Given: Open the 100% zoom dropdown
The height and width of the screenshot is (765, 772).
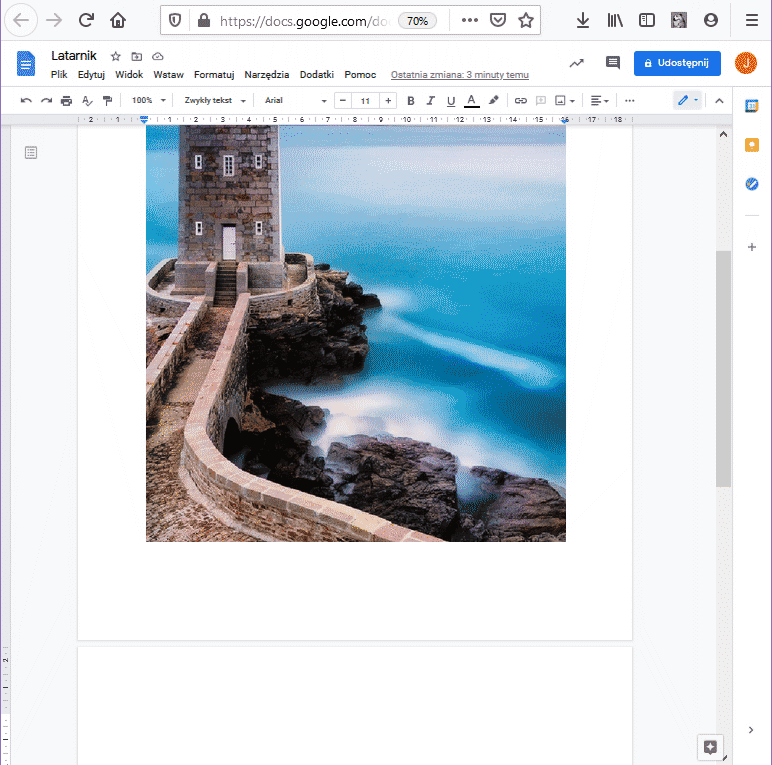Looking at the screenshot, I should 148,101.
